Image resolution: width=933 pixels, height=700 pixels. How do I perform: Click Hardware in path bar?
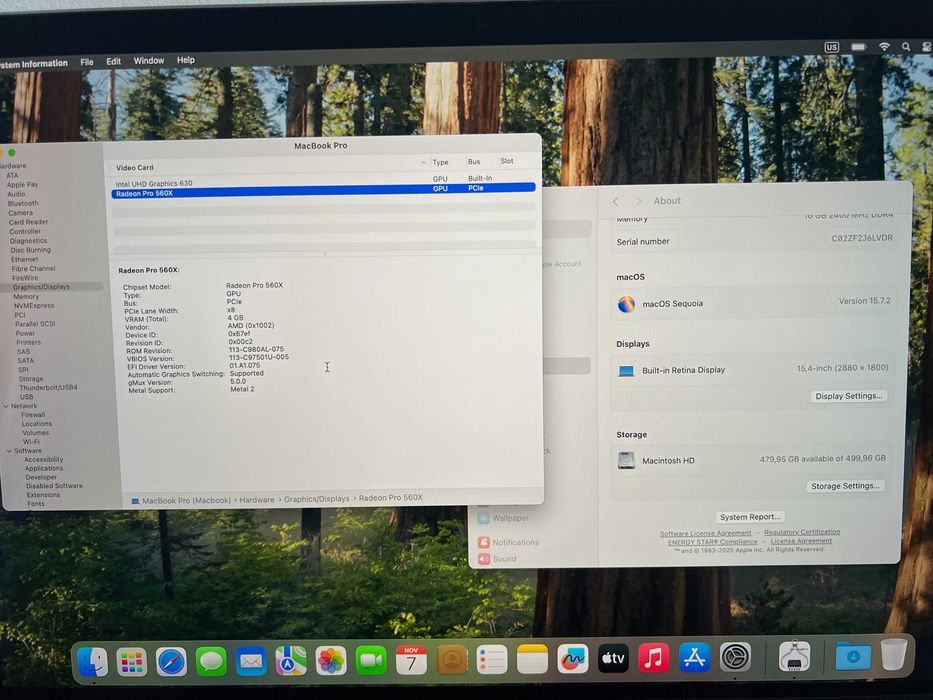coord(257,500)
